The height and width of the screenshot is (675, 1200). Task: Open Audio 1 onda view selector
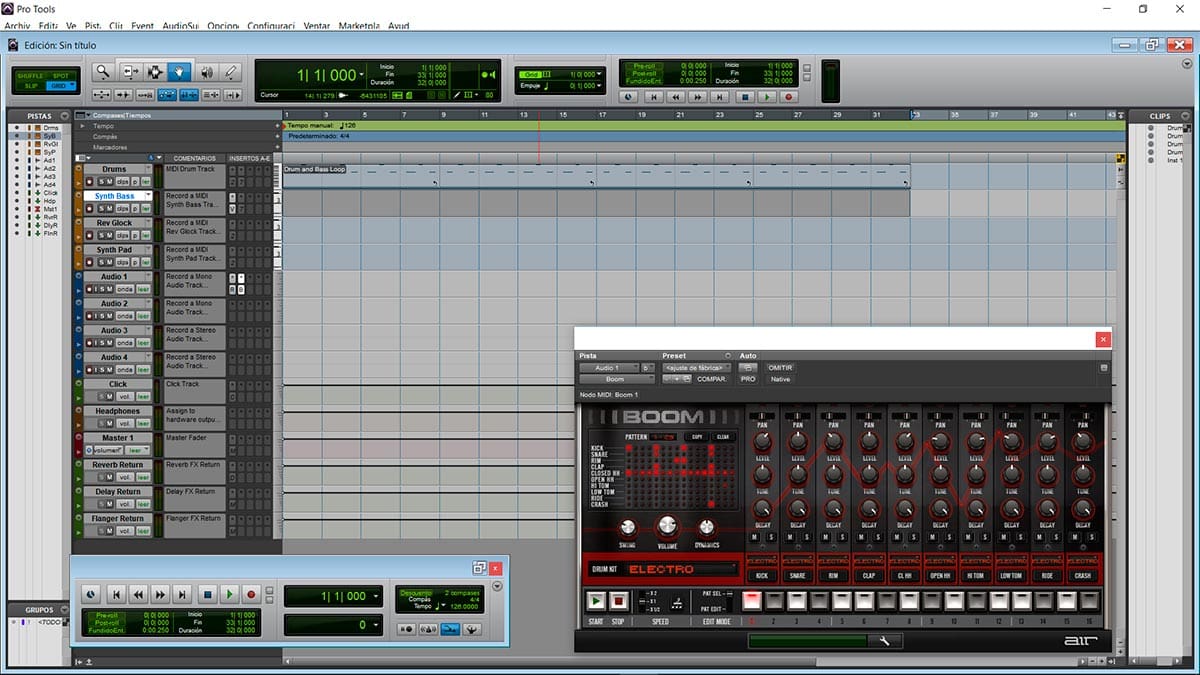click(125, 289)
